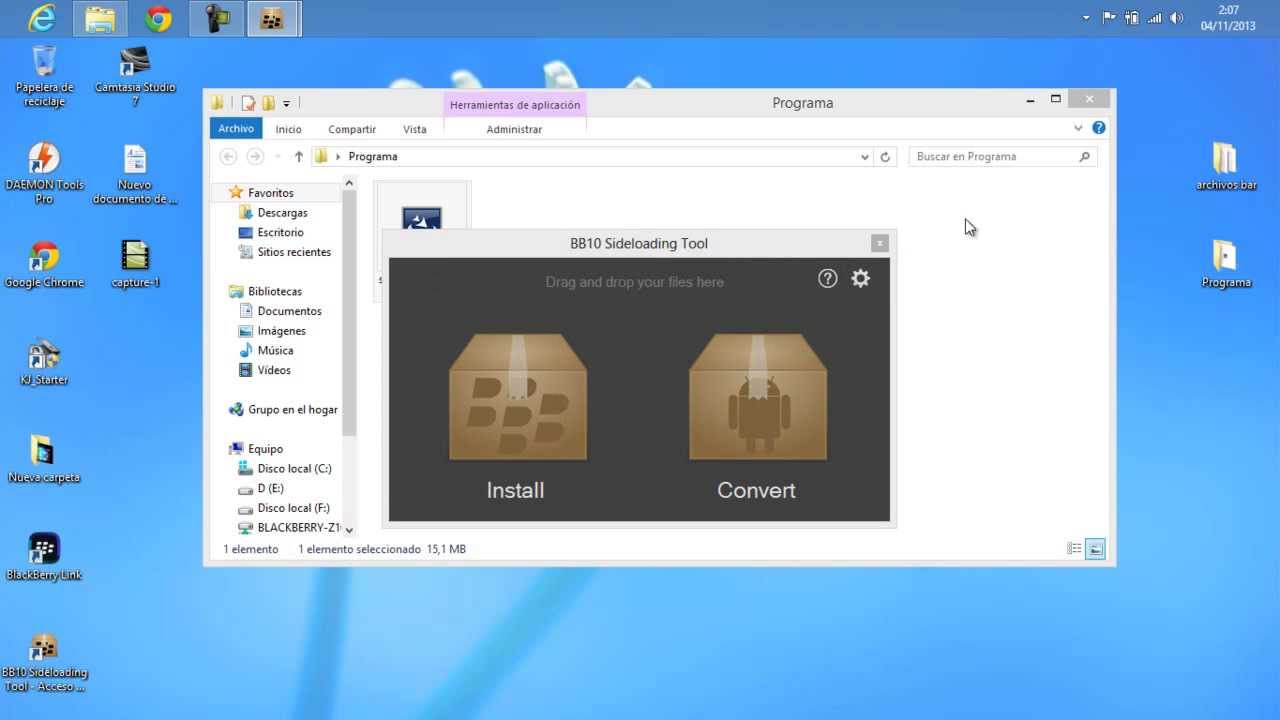Screen dimensions: 1280x720
Task: Select BlackBerry Link desktop shortcut
Action: (44, 557)
